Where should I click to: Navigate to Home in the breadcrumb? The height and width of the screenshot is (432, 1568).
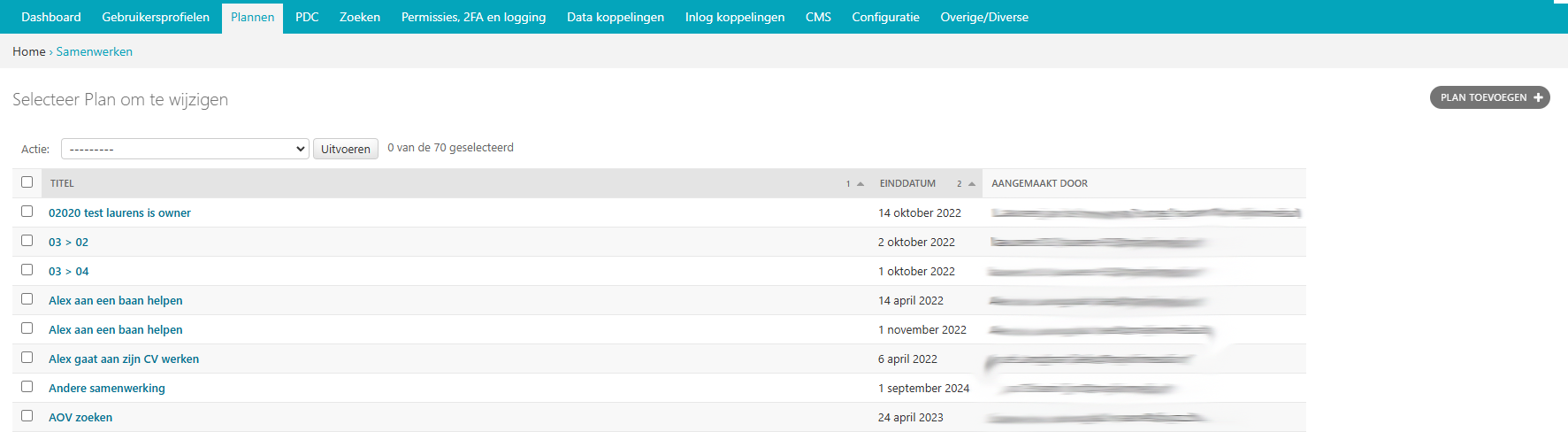28,51
